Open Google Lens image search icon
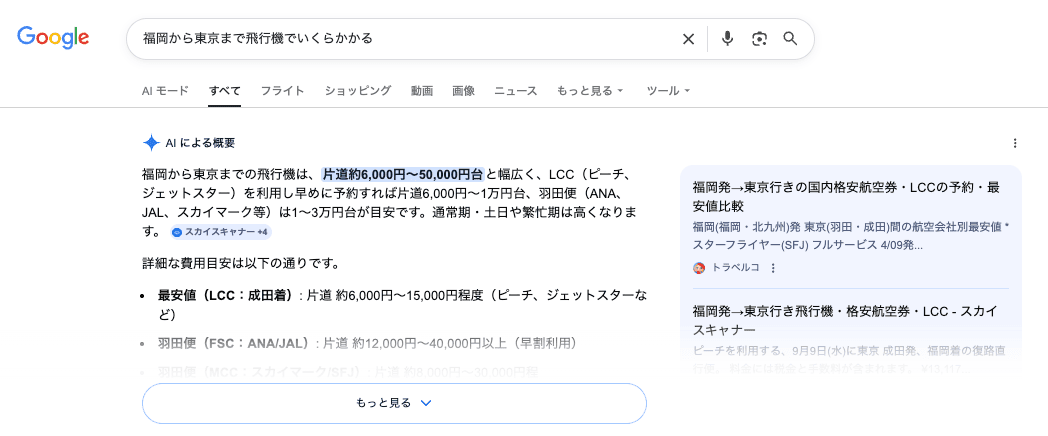The image size is (1048, 436). pos(759,39)
